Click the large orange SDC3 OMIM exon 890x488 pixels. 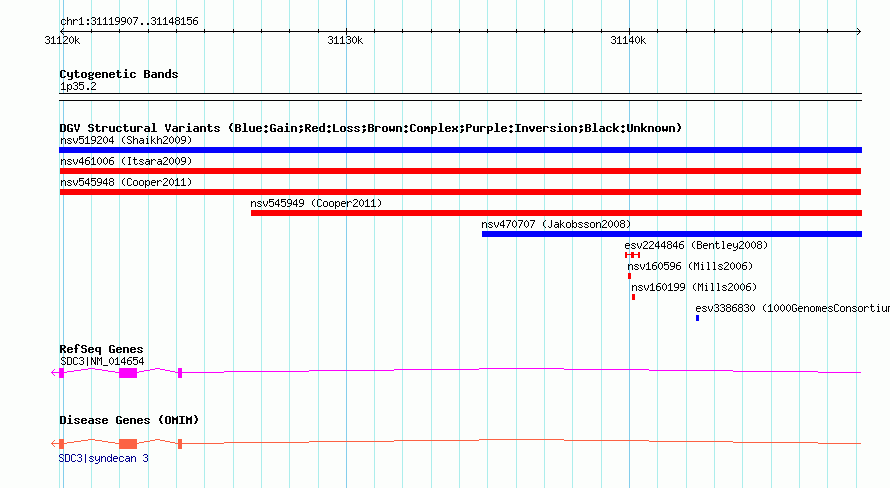(x=128, y=444)
